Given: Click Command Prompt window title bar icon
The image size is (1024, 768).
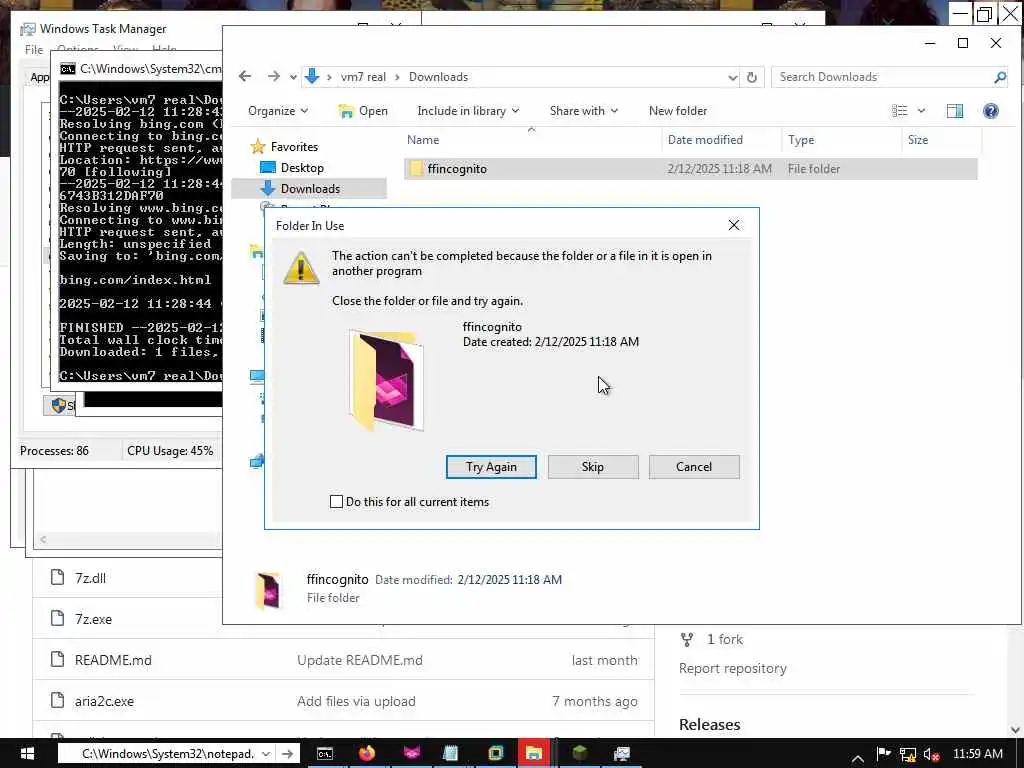Looking at the screenshot, I should pyautogui.click(x=67, y=69).
